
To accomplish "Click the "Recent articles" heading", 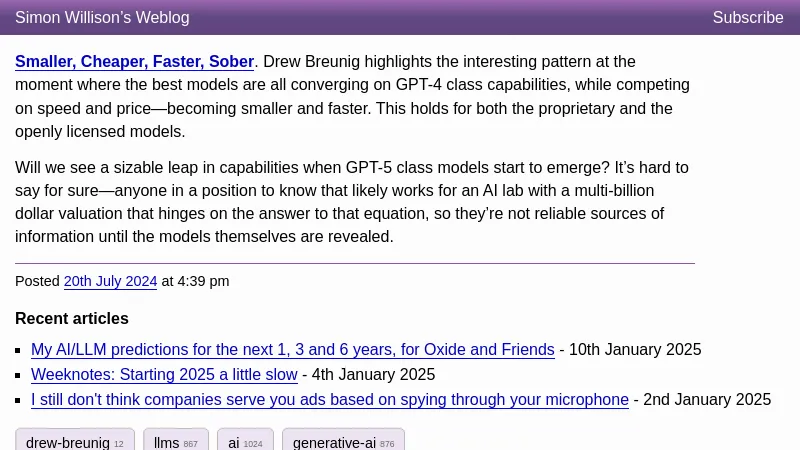I will tap(72, 319).
